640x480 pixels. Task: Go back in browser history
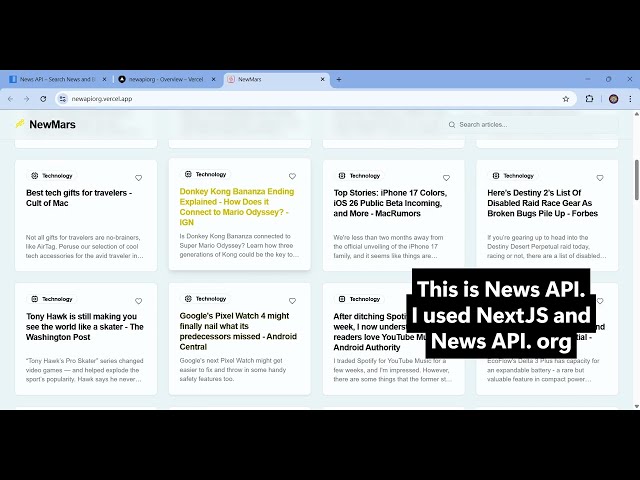(x=11, y=99)
